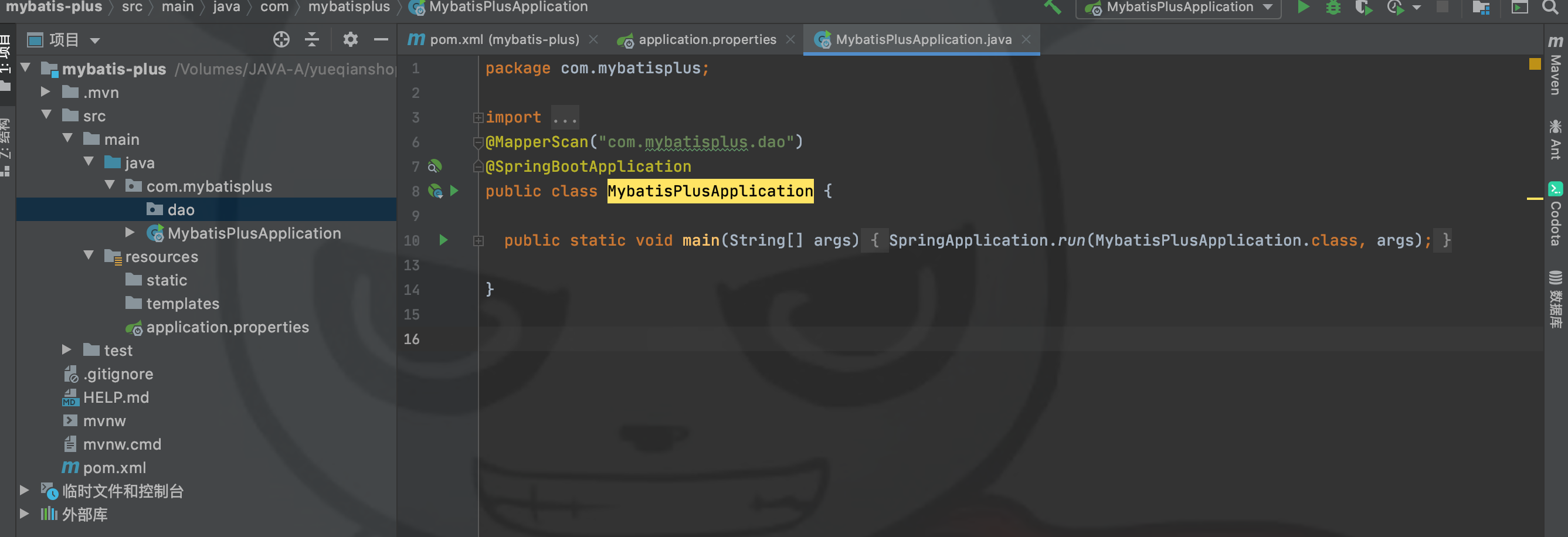The height and width of the screenshot is (537, 1568).
Task: Click the src breadcrumb
Action: (x=132, y=6)
